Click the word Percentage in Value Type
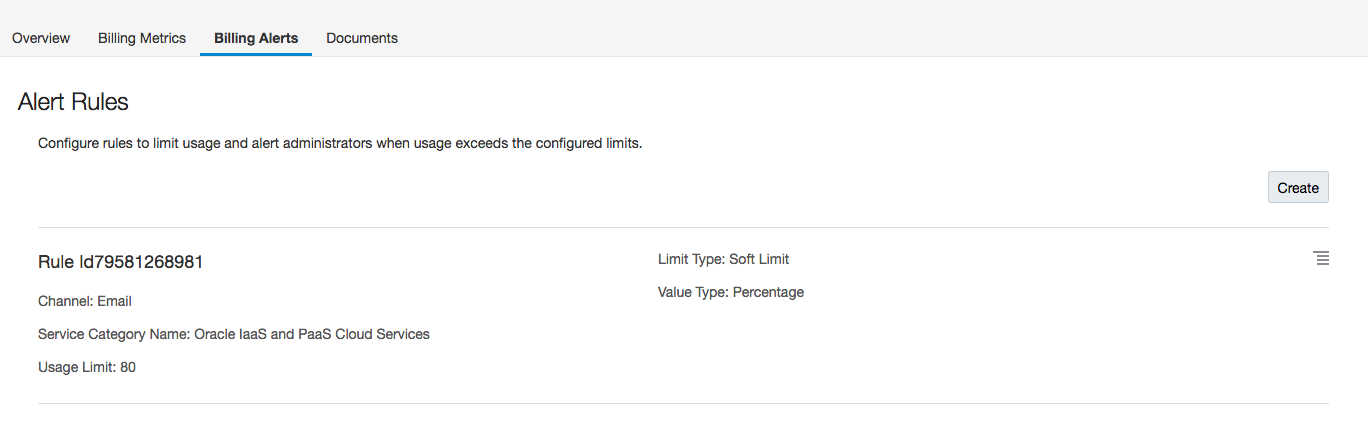Viewport: 1368px width, 435px height. tap(768, 292)
